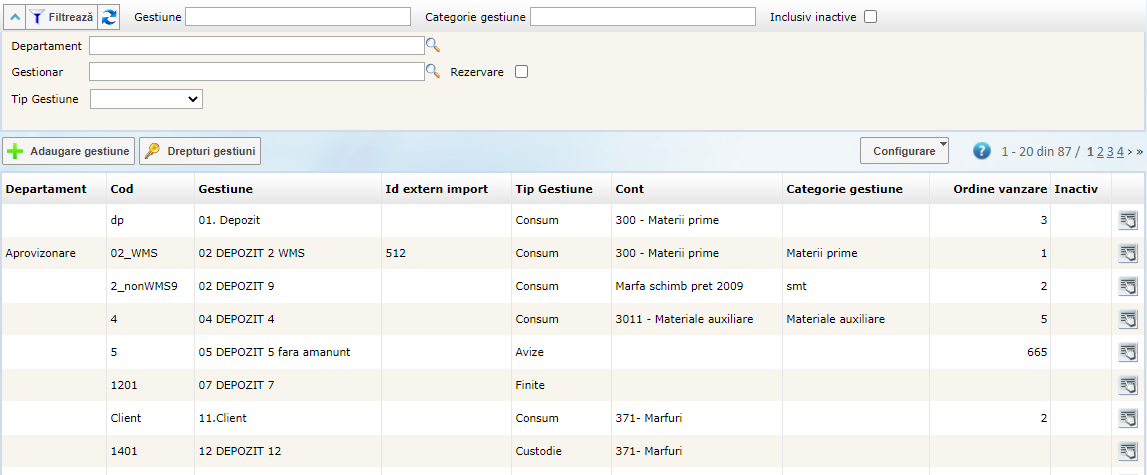Click the blue help question mark icon

[x=982, y=151]
